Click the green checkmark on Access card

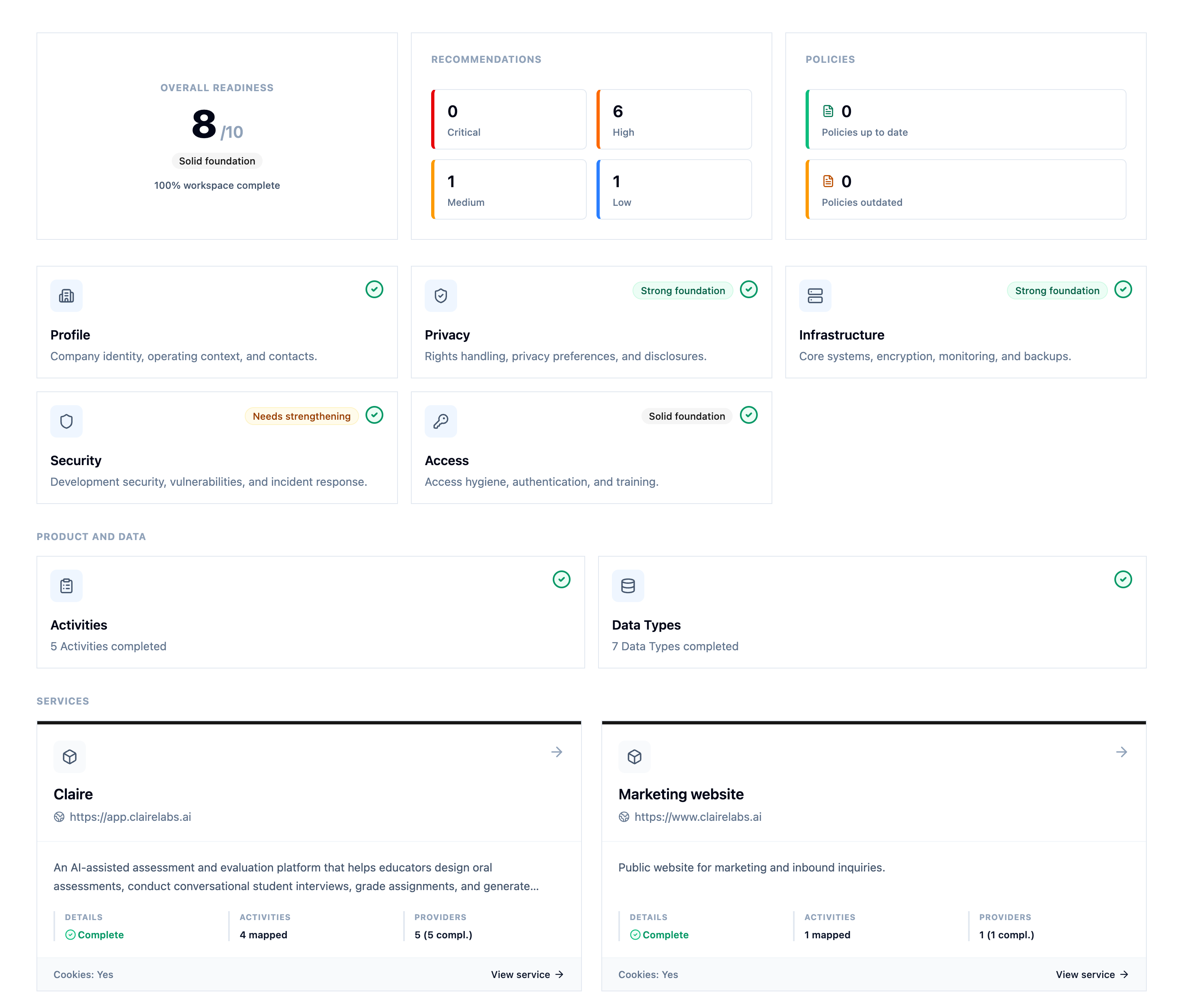749,415
